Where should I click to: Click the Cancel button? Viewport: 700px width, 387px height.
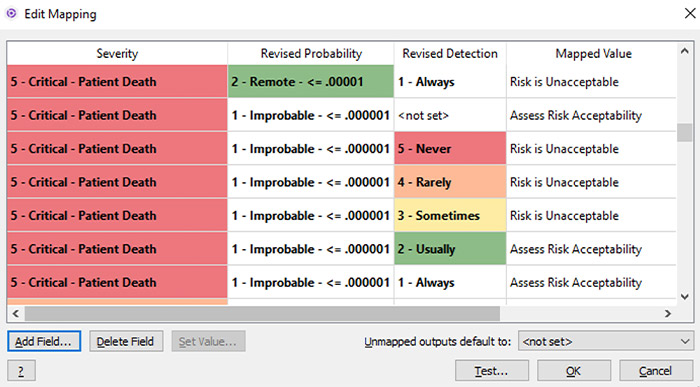coord(656,371)
